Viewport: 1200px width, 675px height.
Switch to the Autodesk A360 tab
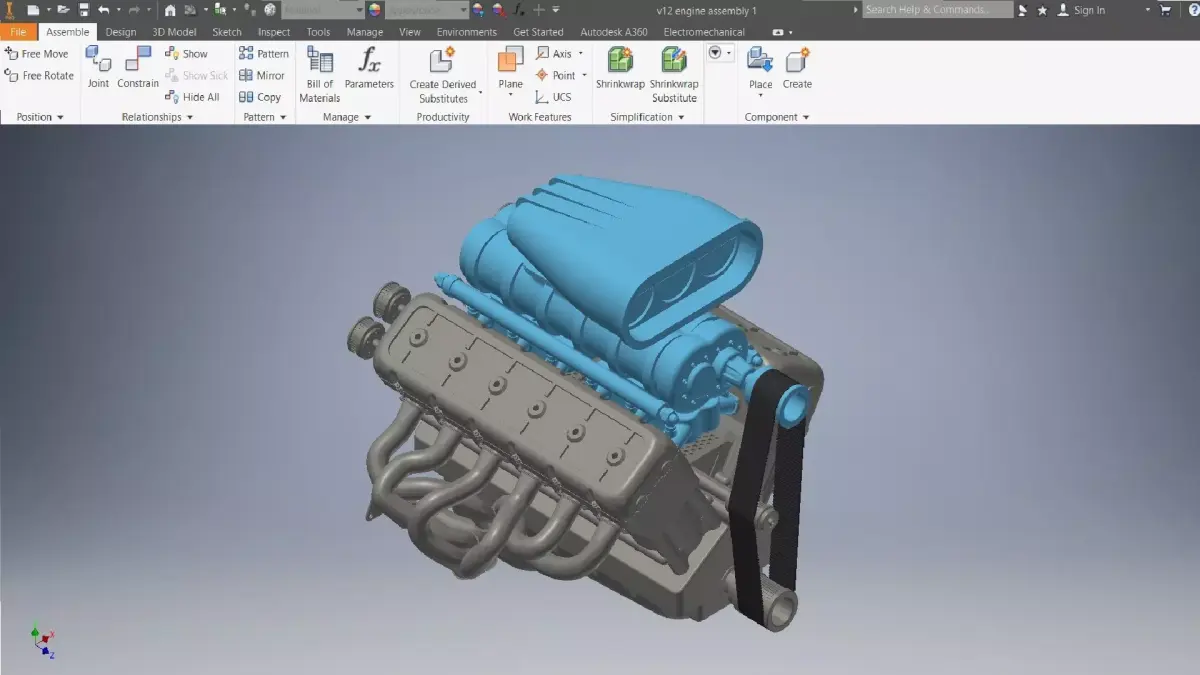614,32
